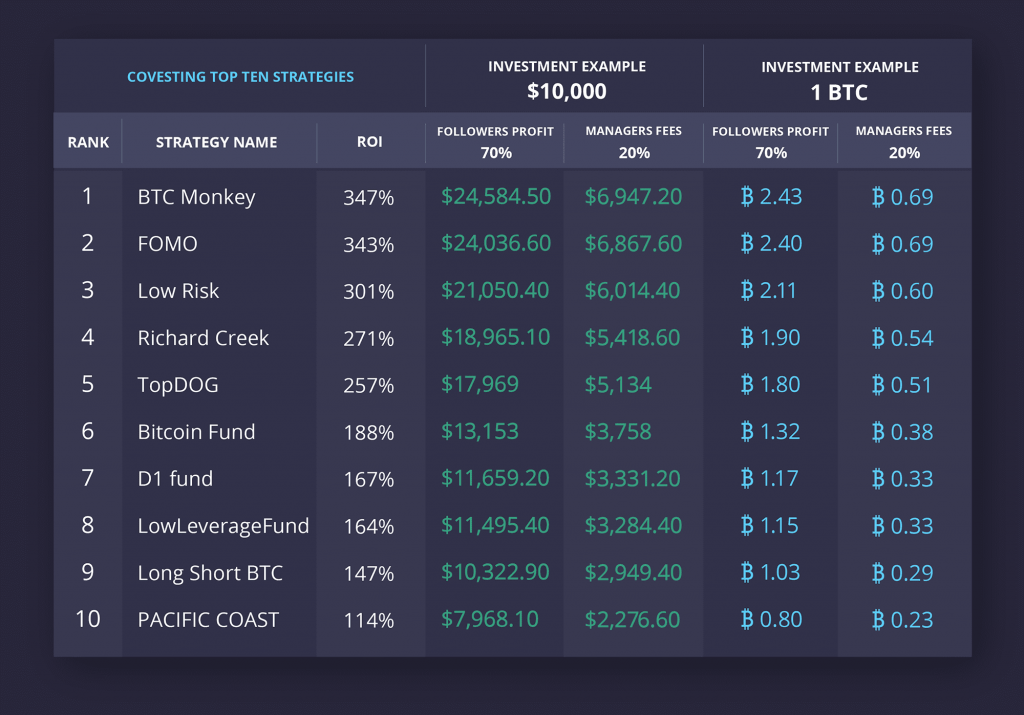Click the Bitcoin symbol beside 2.43
Viewport: 1024px width, 715px height.
point(747,197)
